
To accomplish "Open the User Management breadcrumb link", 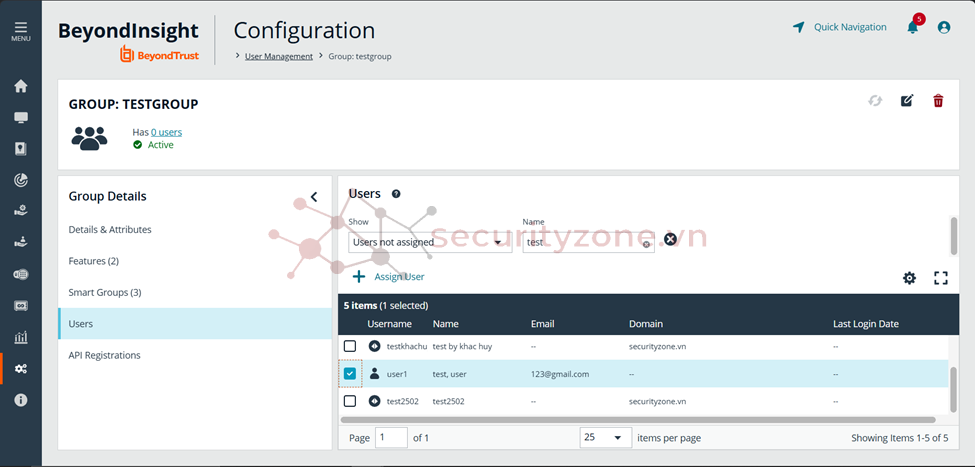I will click(279, 56).
